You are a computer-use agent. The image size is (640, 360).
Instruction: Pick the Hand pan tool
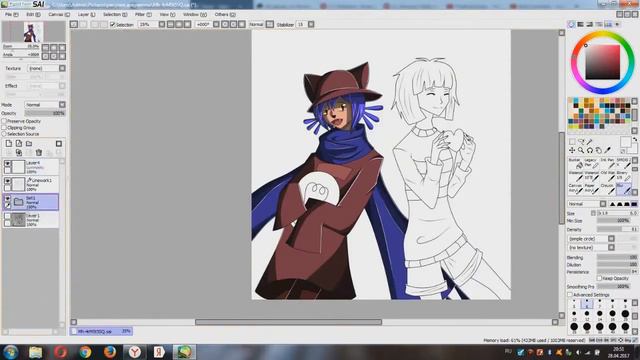coord(599,150)
